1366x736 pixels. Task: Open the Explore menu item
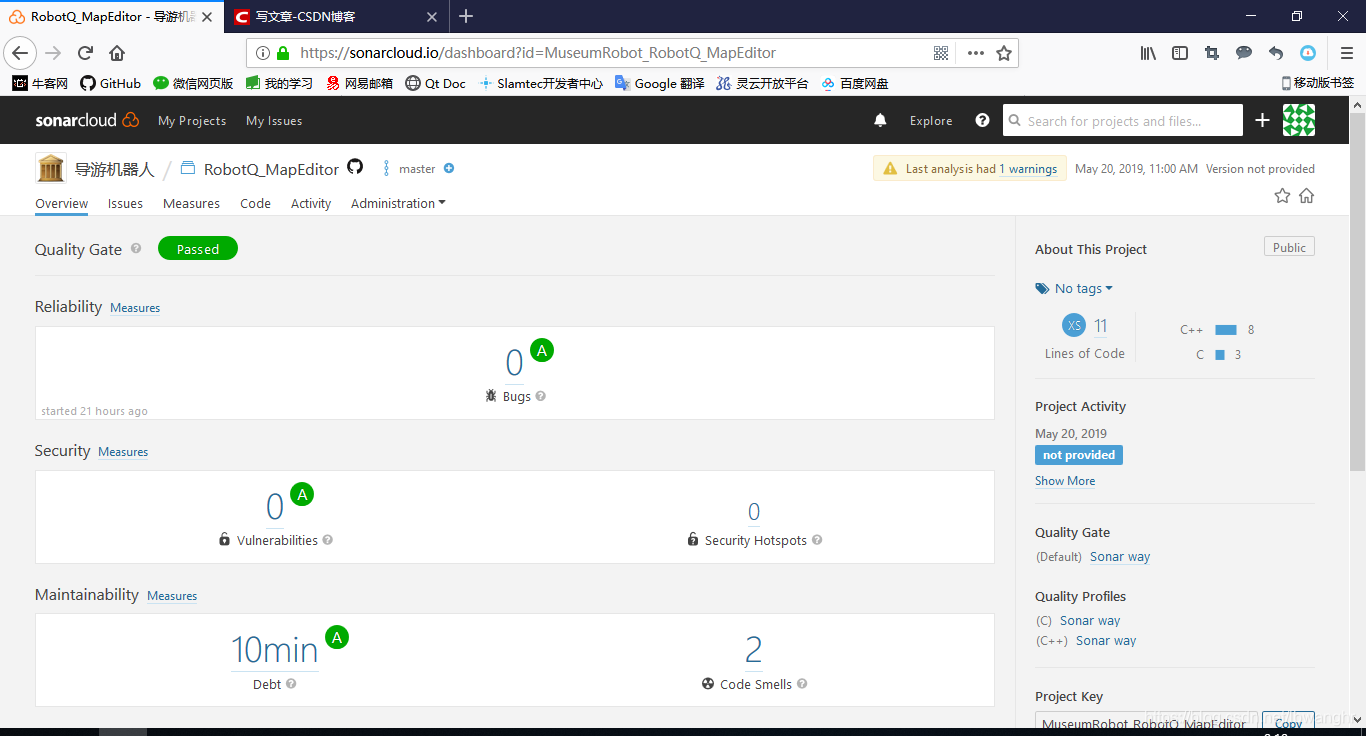pos(931,120)
